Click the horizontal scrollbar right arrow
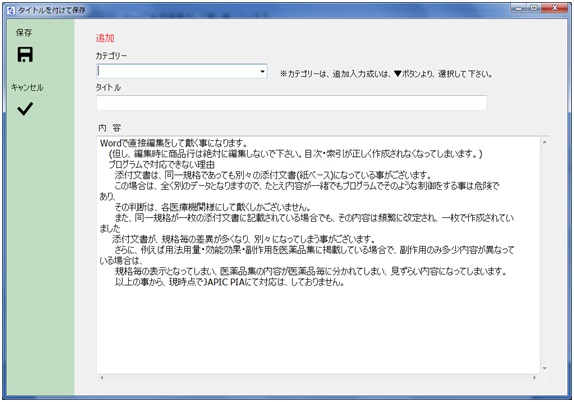 535,377
